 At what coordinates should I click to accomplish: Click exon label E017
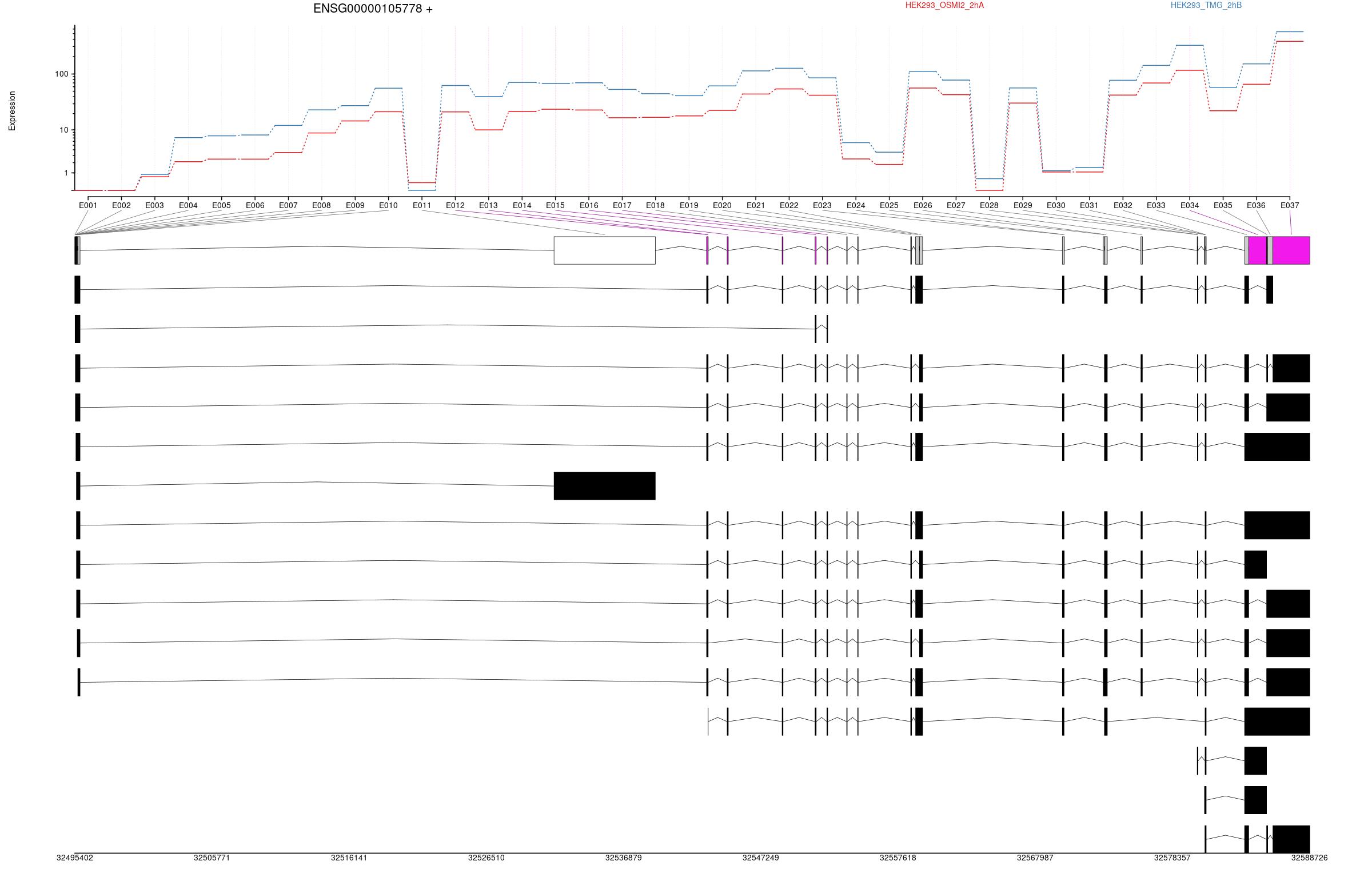tap(622, 205)
